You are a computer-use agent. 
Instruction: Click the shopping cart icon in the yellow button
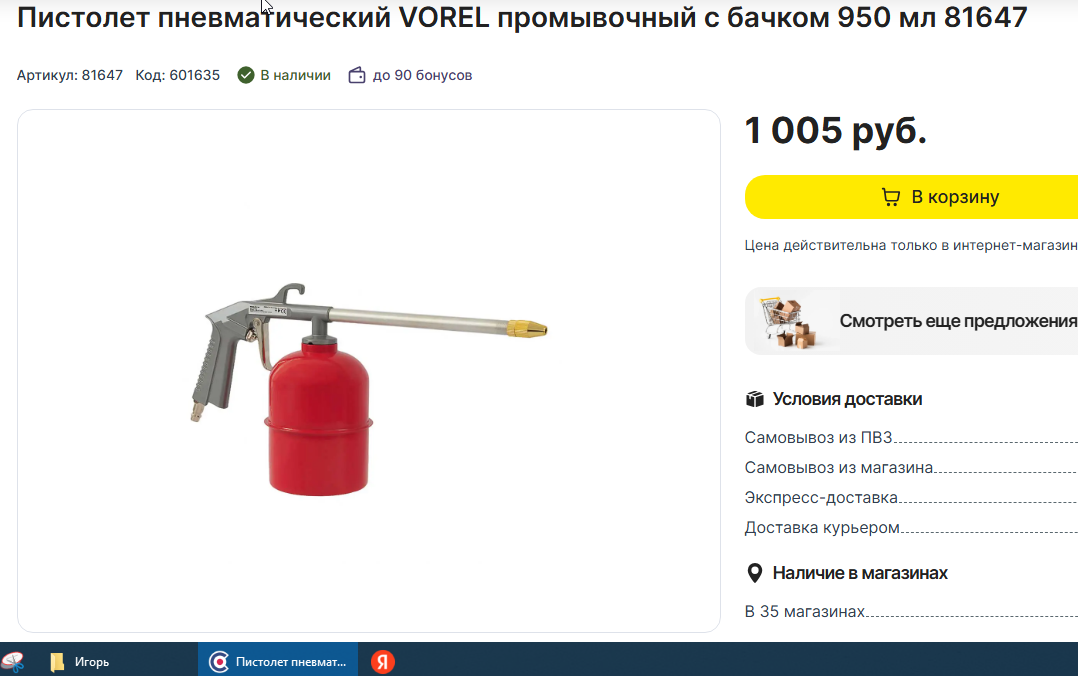click(891, 197)
